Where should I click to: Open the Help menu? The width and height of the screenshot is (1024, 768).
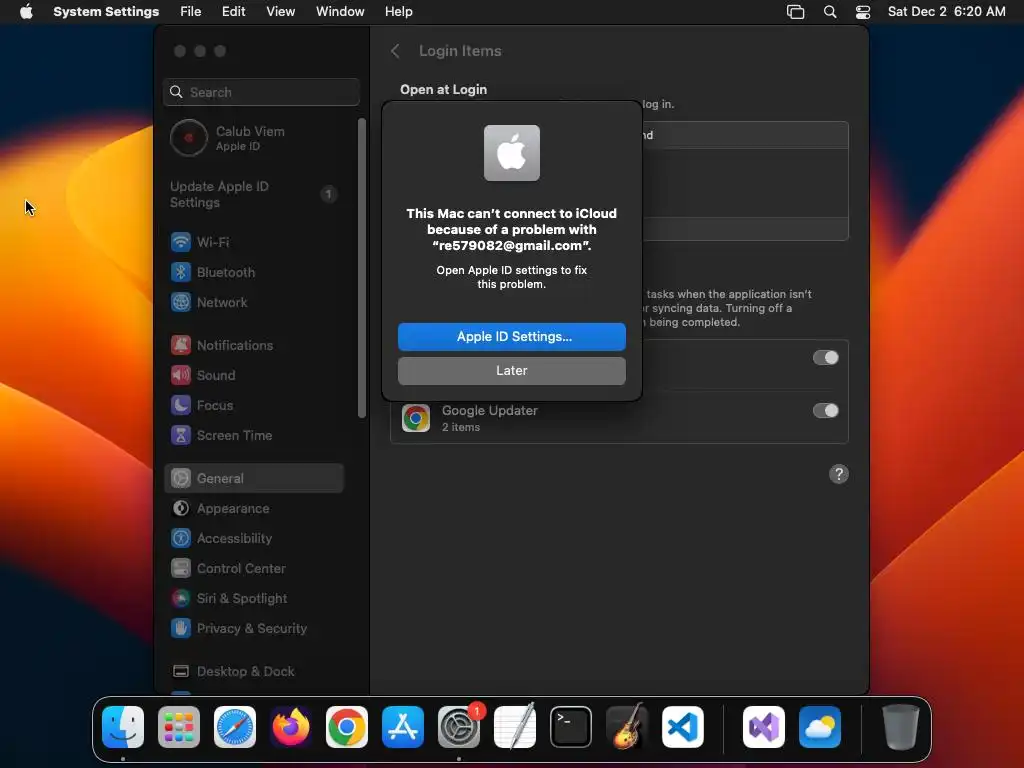[398, 12]
